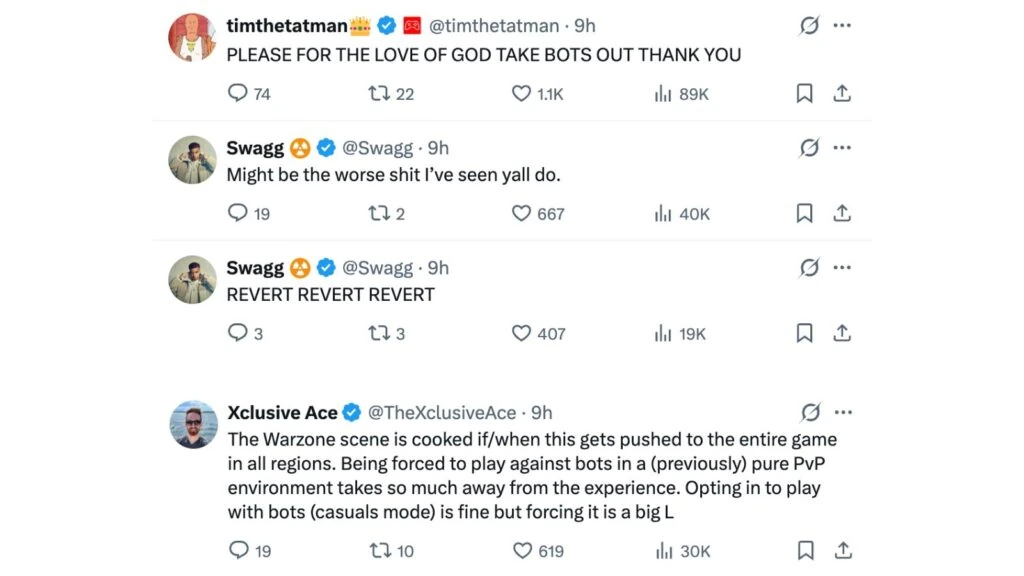Open the share menu on timthetatman's tweet
Viewport: 1024px width, 576px height.
(842, 93)
